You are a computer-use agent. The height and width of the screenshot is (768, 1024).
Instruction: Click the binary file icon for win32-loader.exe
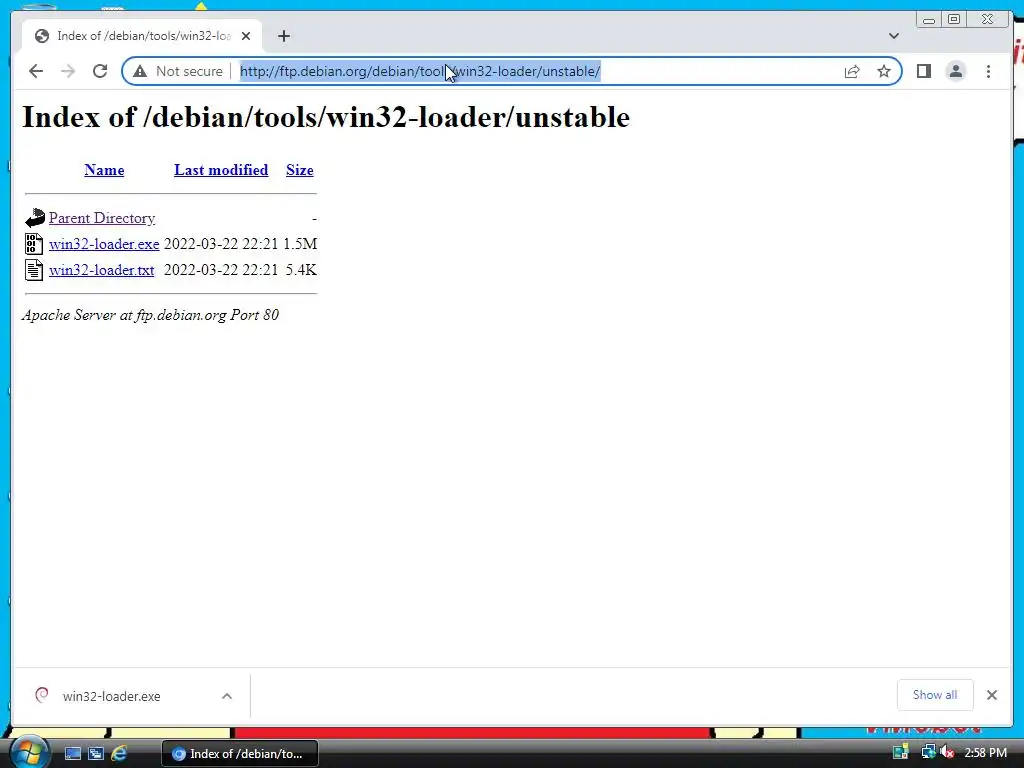35,244
